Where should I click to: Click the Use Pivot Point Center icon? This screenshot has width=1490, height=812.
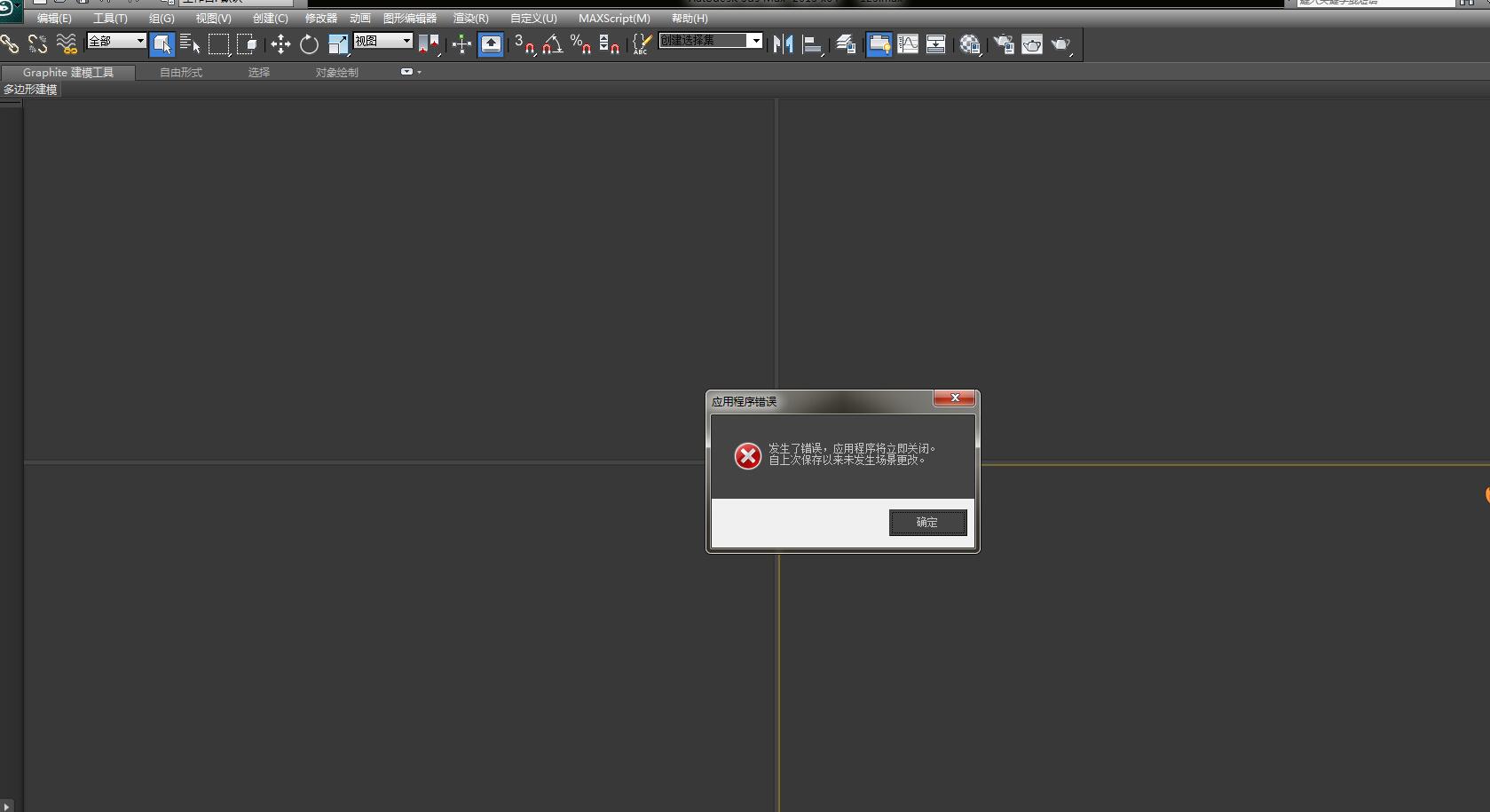[x=429, y=43]
